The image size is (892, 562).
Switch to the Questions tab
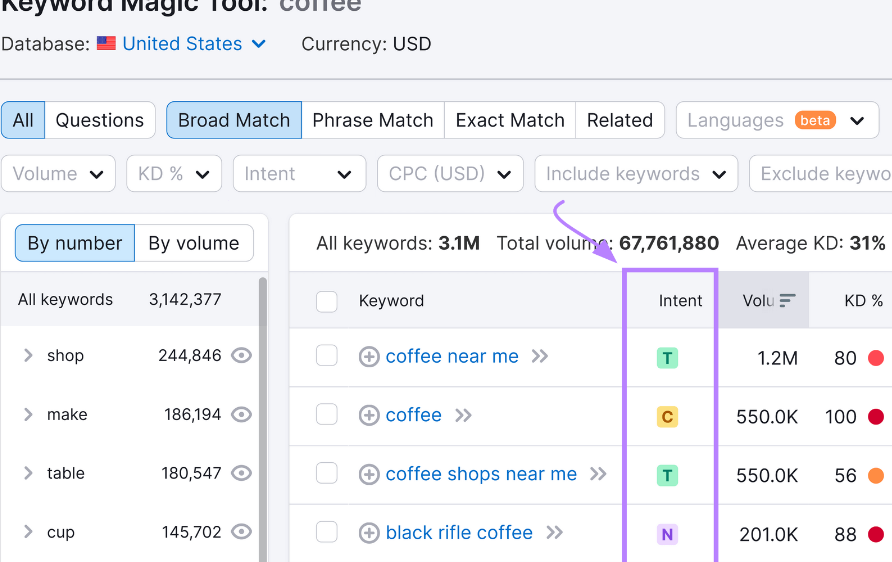click(x=99, y=120)
